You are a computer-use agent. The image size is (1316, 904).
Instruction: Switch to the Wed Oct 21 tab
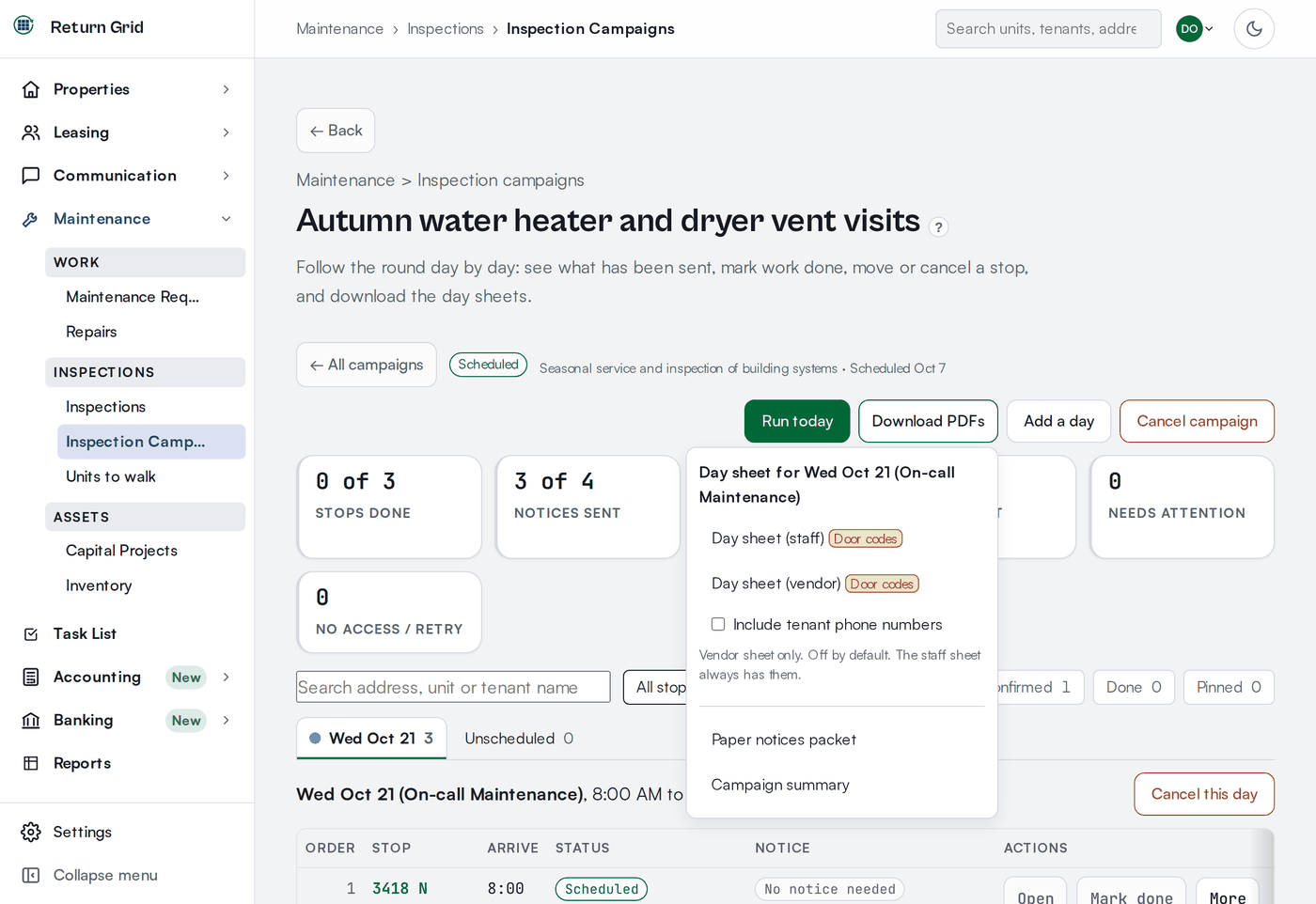point(371,739)
